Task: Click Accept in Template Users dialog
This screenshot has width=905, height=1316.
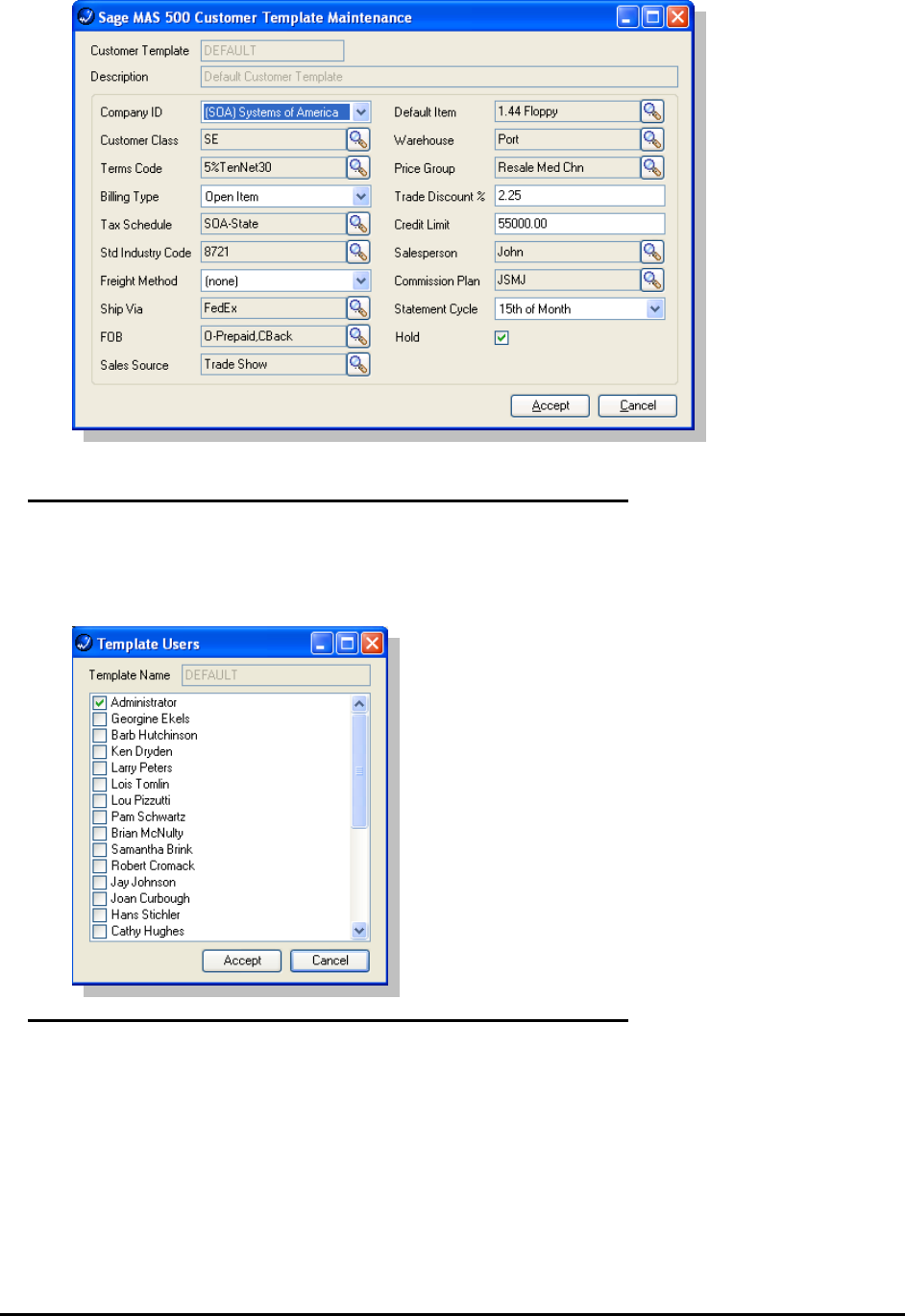Action: tap(242, 961)
